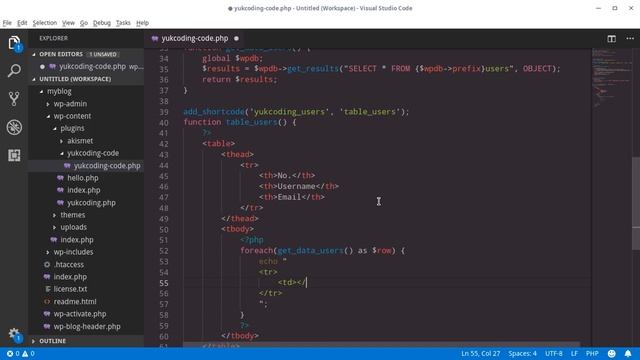Click Ln 55, Col 27 in status bar
The width and height of the screenshot is (640, 360).
tap(480, 353)
